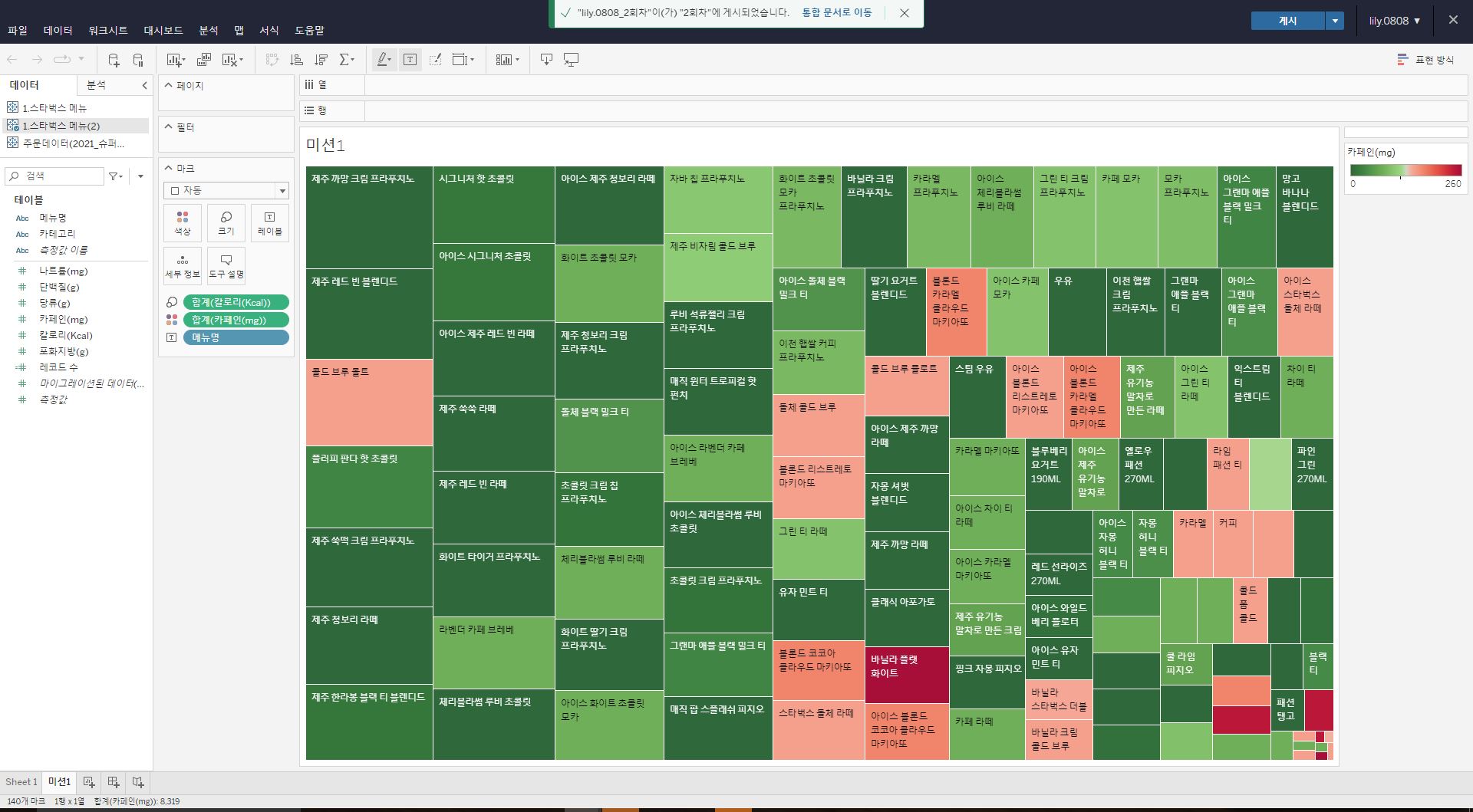Duplicate the sheet via toolbar icon
Screen dimensions: 1473x812
[204, 60]
